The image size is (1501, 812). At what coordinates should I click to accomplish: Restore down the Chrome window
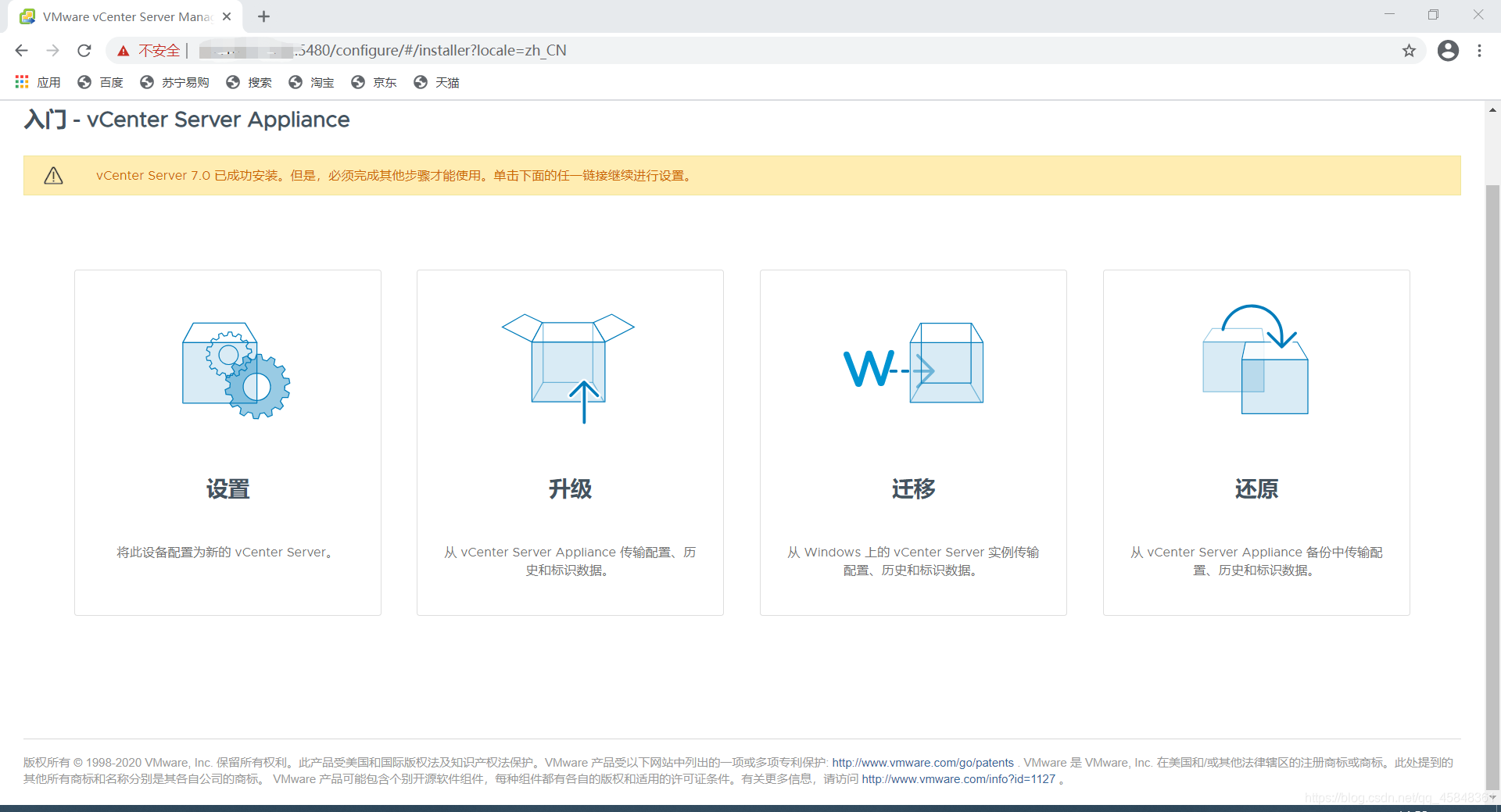click(x=1433, y=15)
